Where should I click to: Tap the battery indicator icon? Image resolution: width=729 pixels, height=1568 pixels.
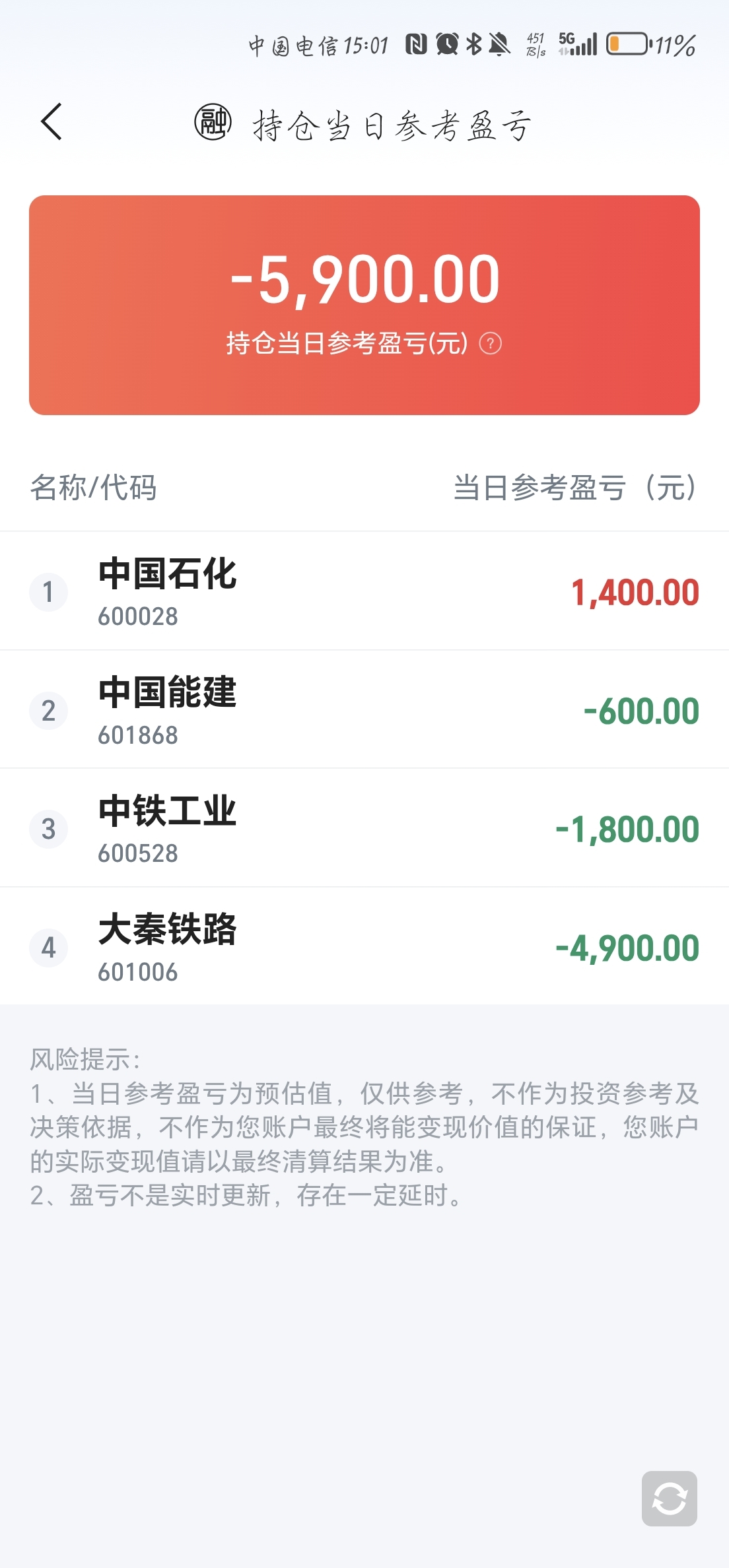628,44
